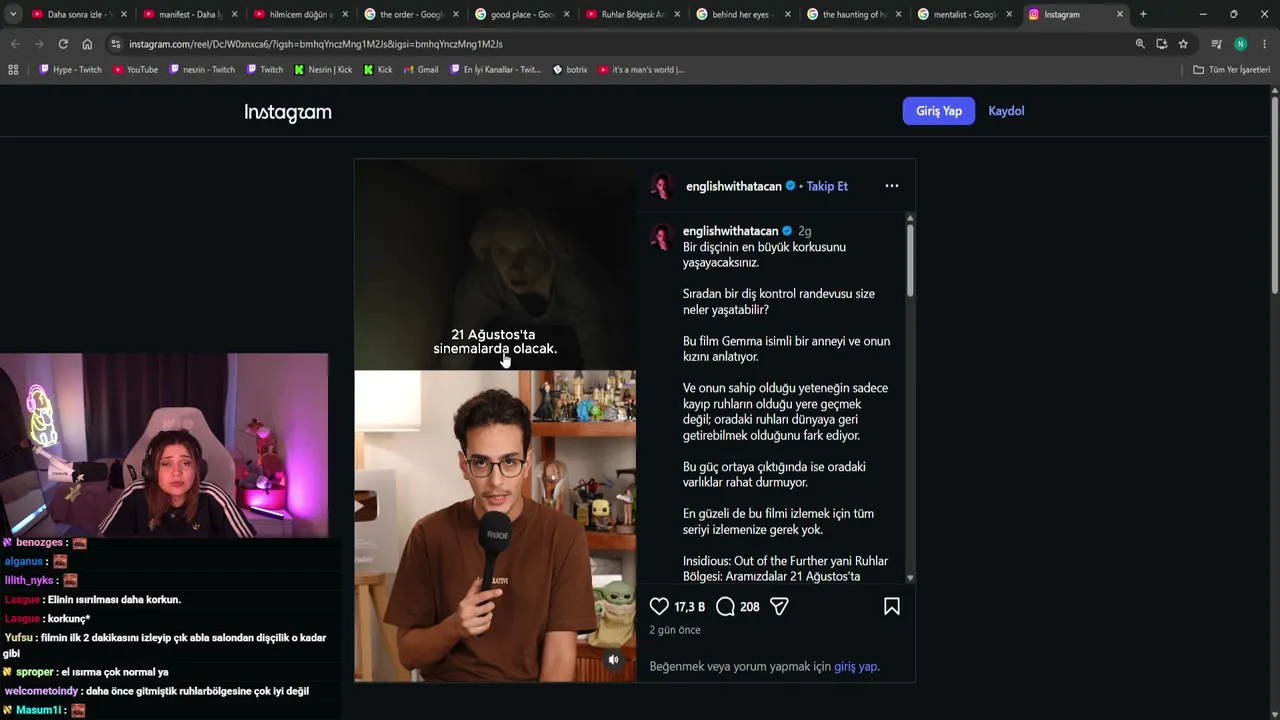Screen dimensions: 1280x720
Task: Open comments via the speech bubble icon
Action: point(726,606)
